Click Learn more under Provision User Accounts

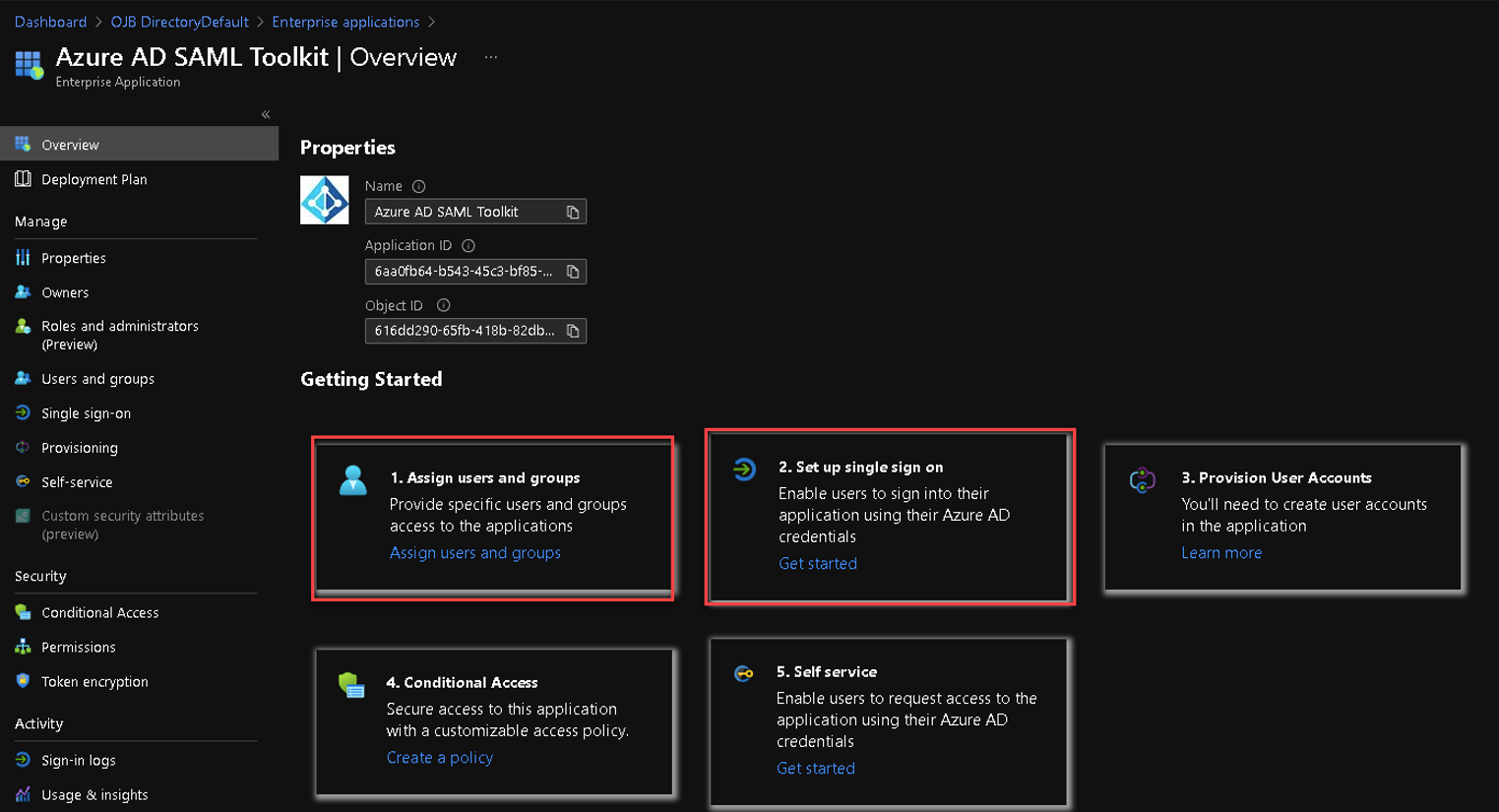tap(1221, 553)
